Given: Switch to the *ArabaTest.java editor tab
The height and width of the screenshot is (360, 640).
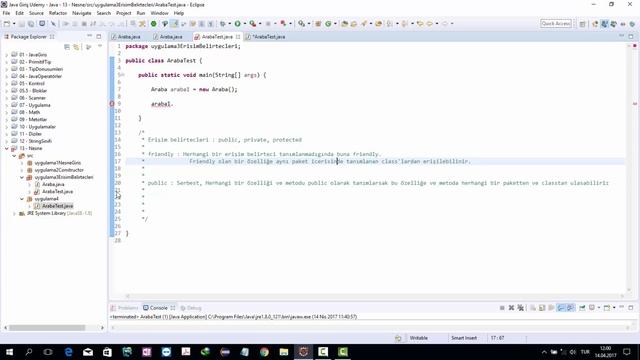Looking at the screenshot, I should [x=268, y=37].
